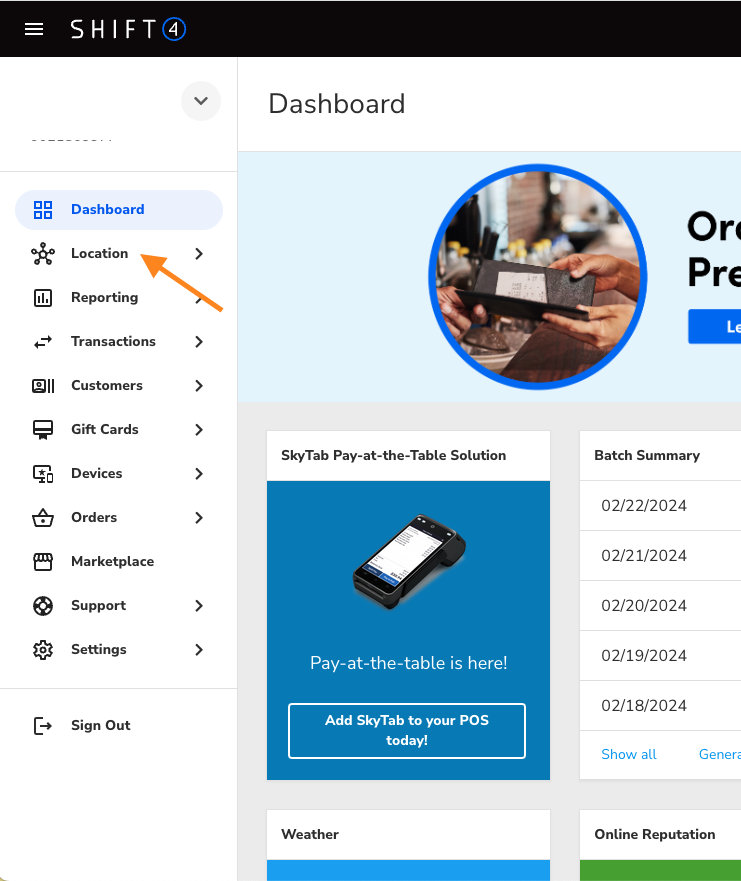Click the Shift4 logo

click(x=128, y=29)
